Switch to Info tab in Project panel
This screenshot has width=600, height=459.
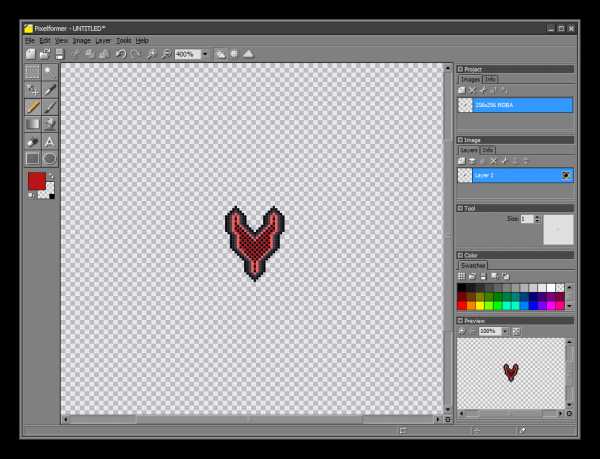click(x=490, y=79)
